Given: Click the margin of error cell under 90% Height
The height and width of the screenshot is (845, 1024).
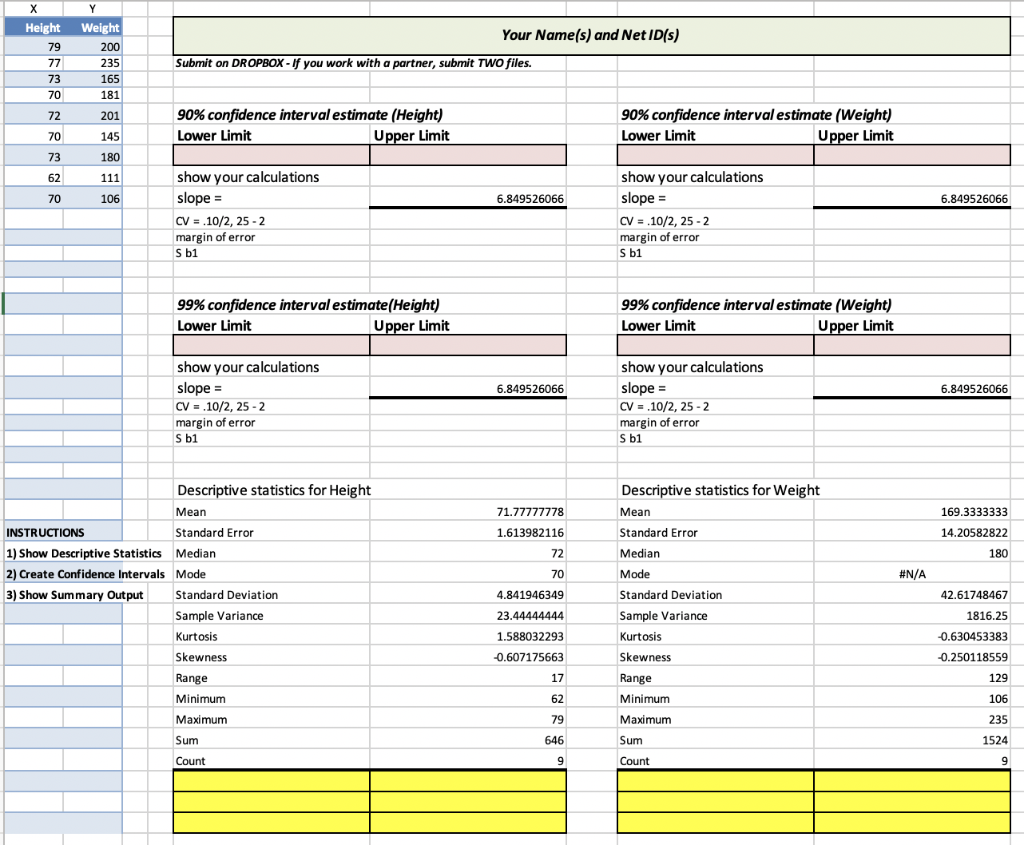Looking at the screenshot, I should 270,237.
